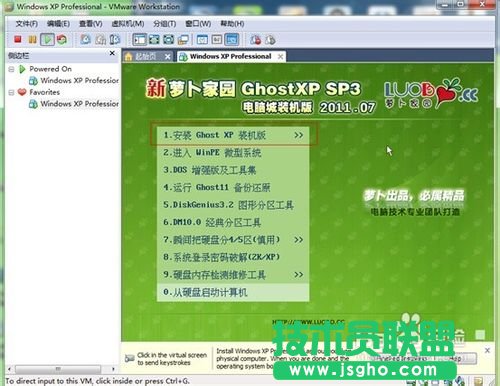
Task: Click the Suspend (pause) toolbar icon
Action: [32, 40]
